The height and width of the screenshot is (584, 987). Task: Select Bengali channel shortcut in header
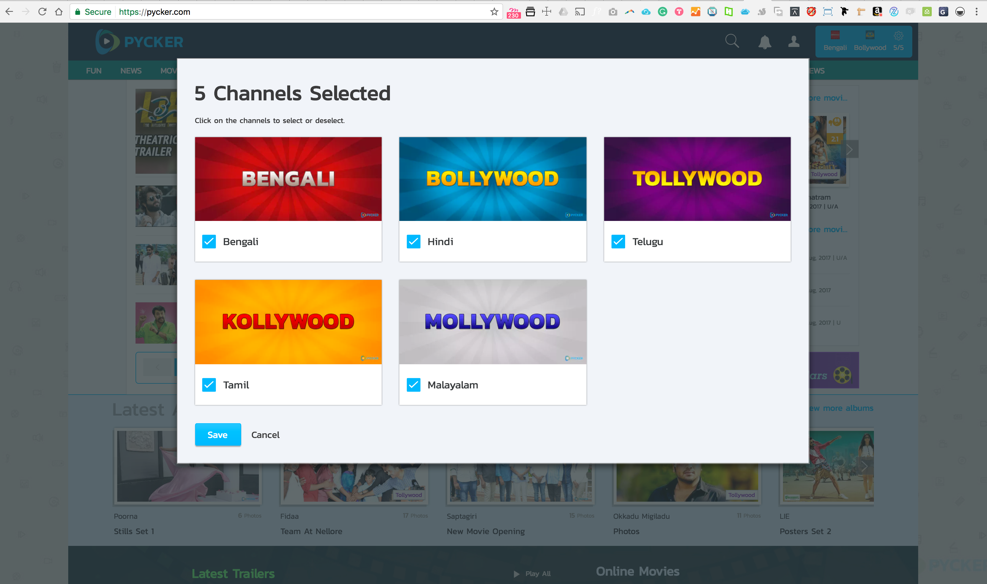835,40
